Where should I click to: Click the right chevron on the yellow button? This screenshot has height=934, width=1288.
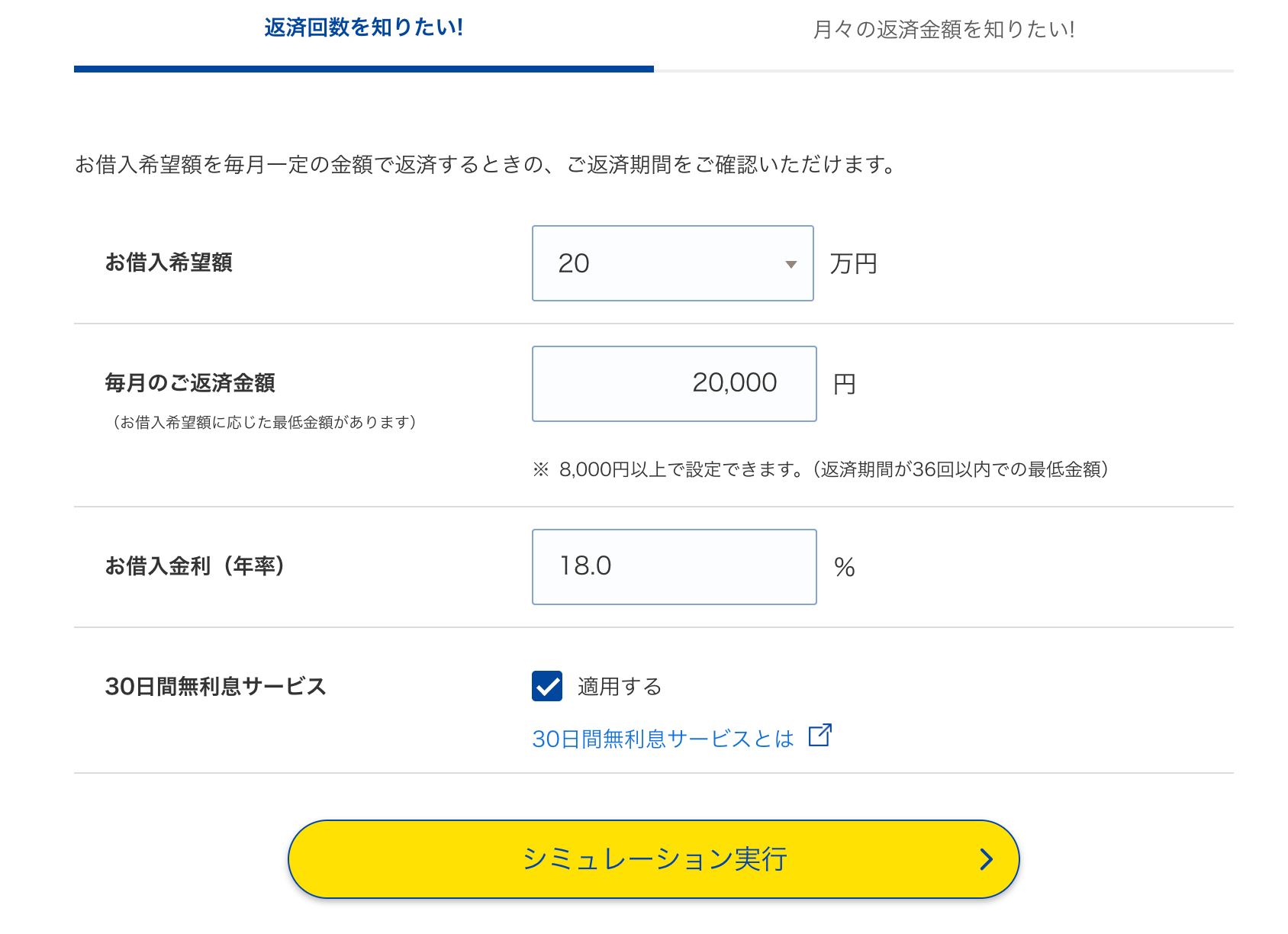point(986,859)
